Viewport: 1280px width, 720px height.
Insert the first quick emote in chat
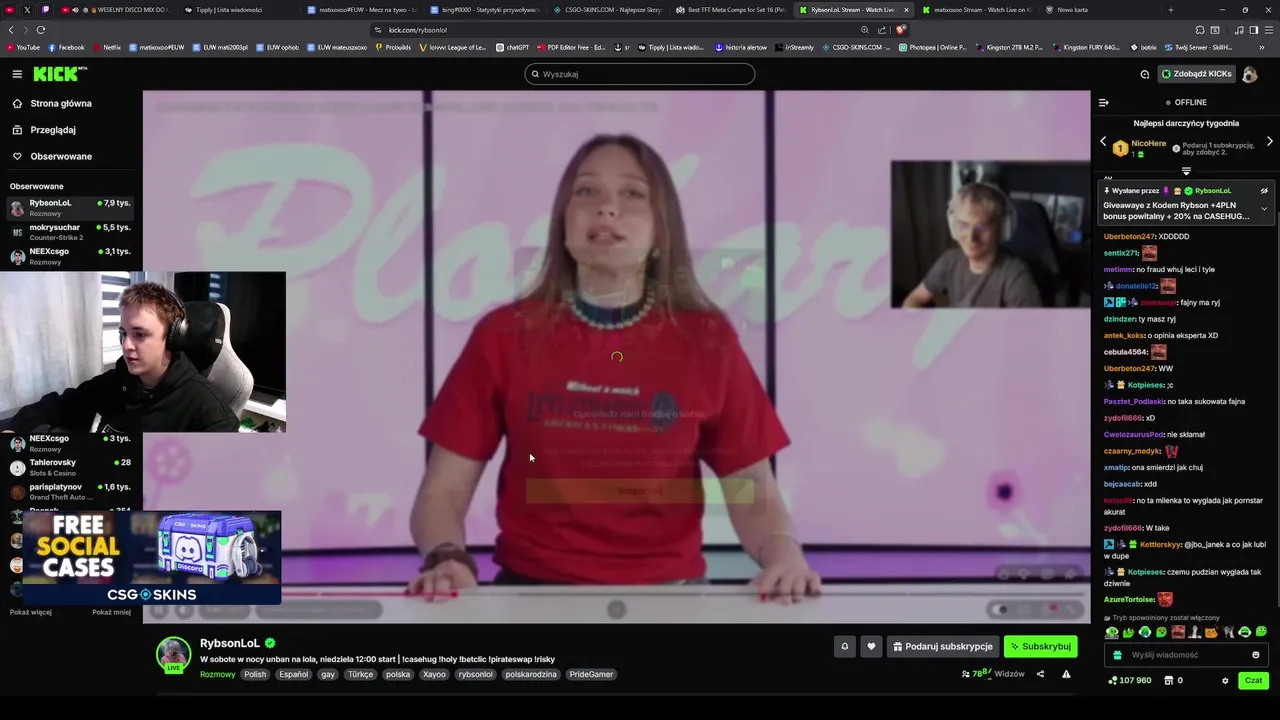coord(1112,632)
